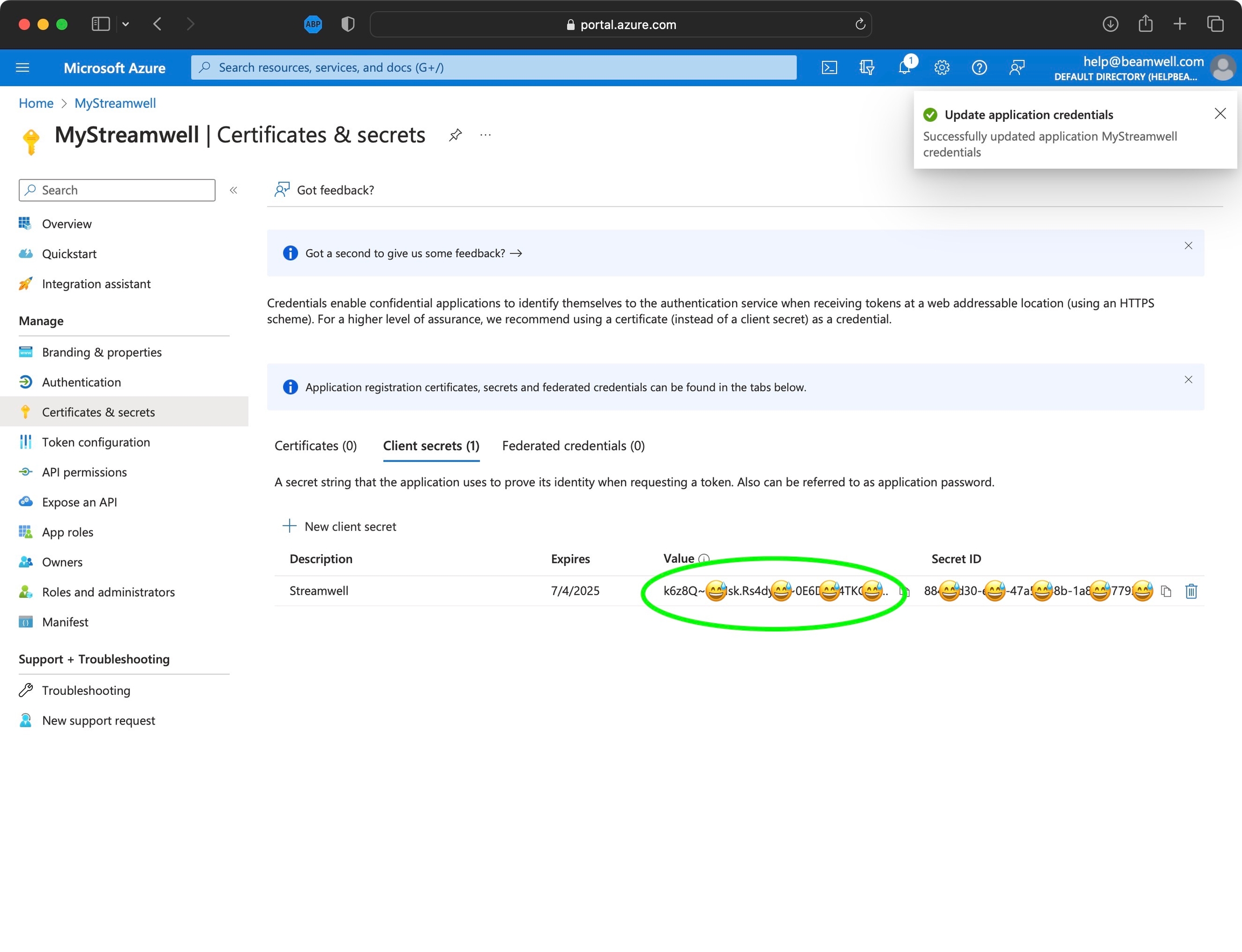Click New client secret button

tap(340, 527)
